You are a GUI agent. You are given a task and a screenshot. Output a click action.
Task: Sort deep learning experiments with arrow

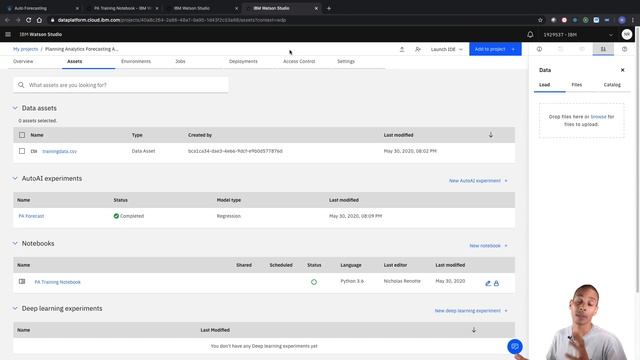tap(473, 330)
